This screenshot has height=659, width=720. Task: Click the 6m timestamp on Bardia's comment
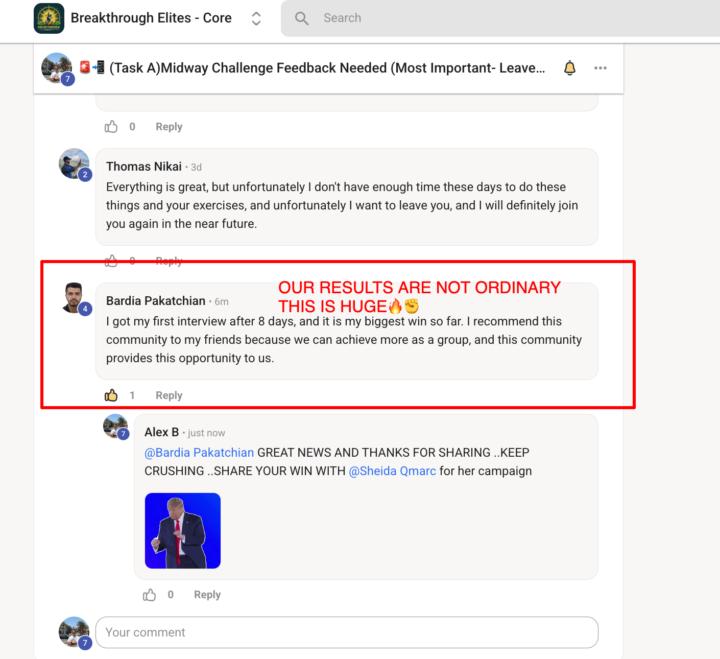point(221,302)
